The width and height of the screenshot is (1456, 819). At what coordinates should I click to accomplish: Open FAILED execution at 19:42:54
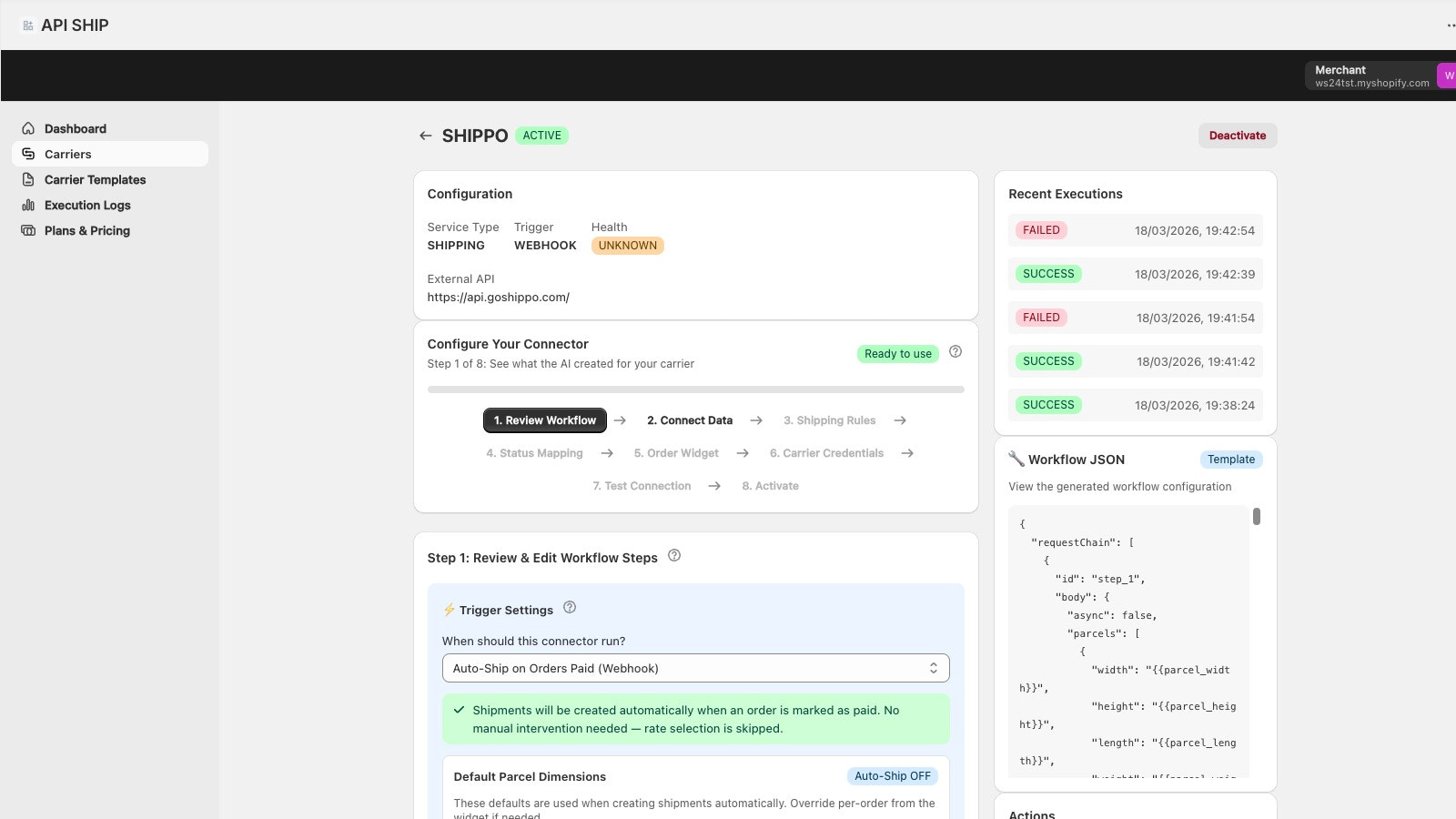(x=1136, y=230)
